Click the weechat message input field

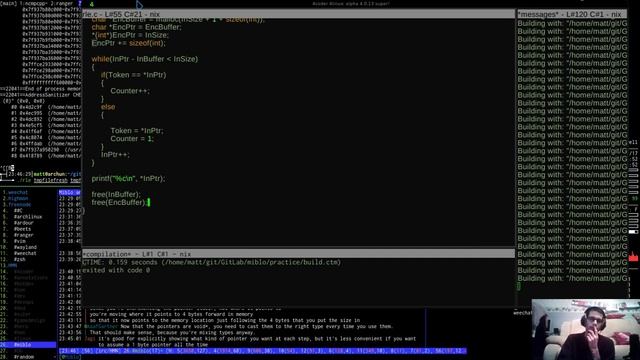coord(261,357)
